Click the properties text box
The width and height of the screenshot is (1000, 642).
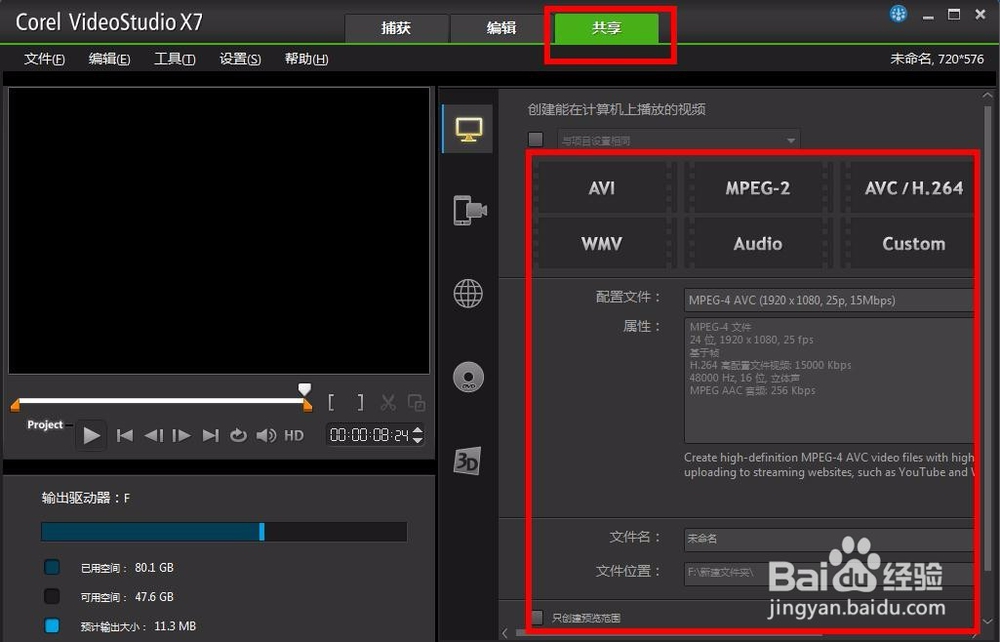coord(828,380)
